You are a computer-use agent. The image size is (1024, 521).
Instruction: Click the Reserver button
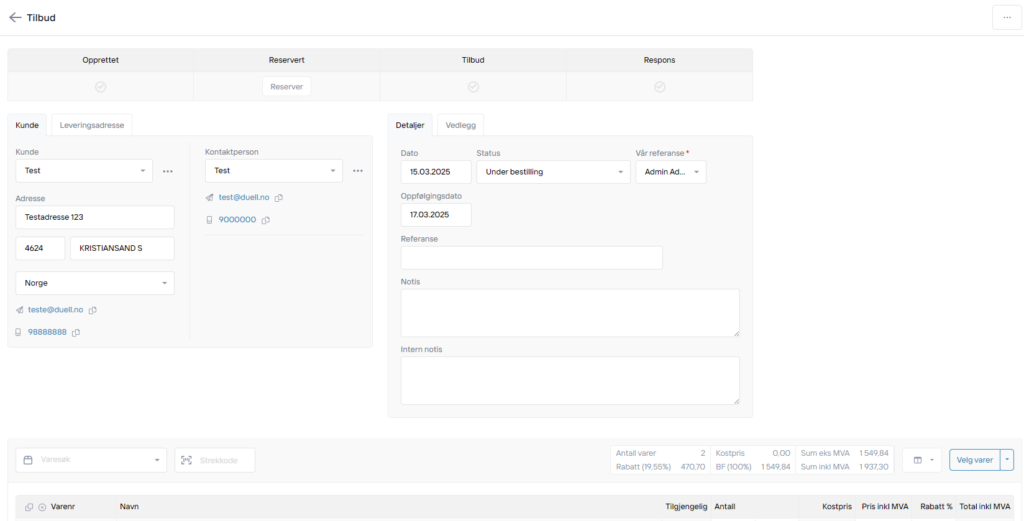[x=287, y=87]
